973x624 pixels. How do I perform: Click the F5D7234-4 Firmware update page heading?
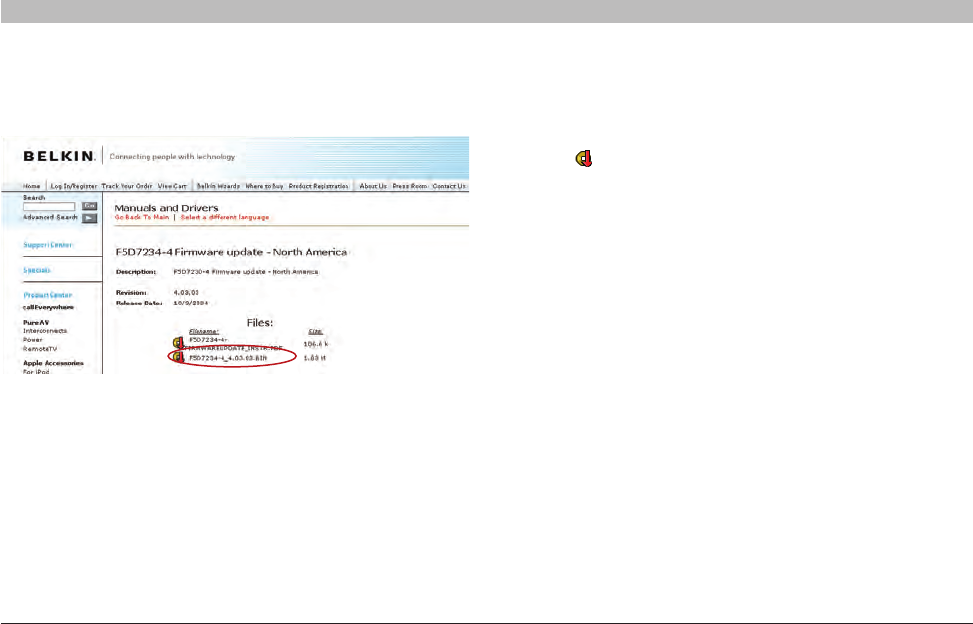pos(231,252)
